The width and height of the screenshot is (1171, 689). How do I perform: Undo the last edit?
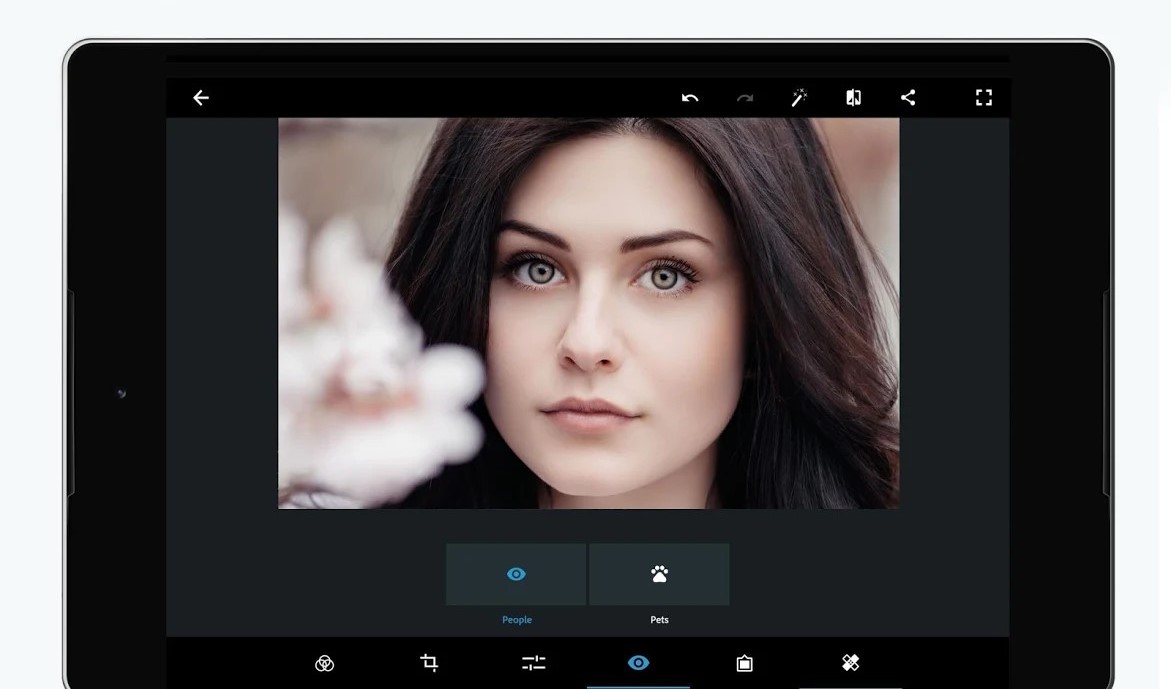coord(690,98)
